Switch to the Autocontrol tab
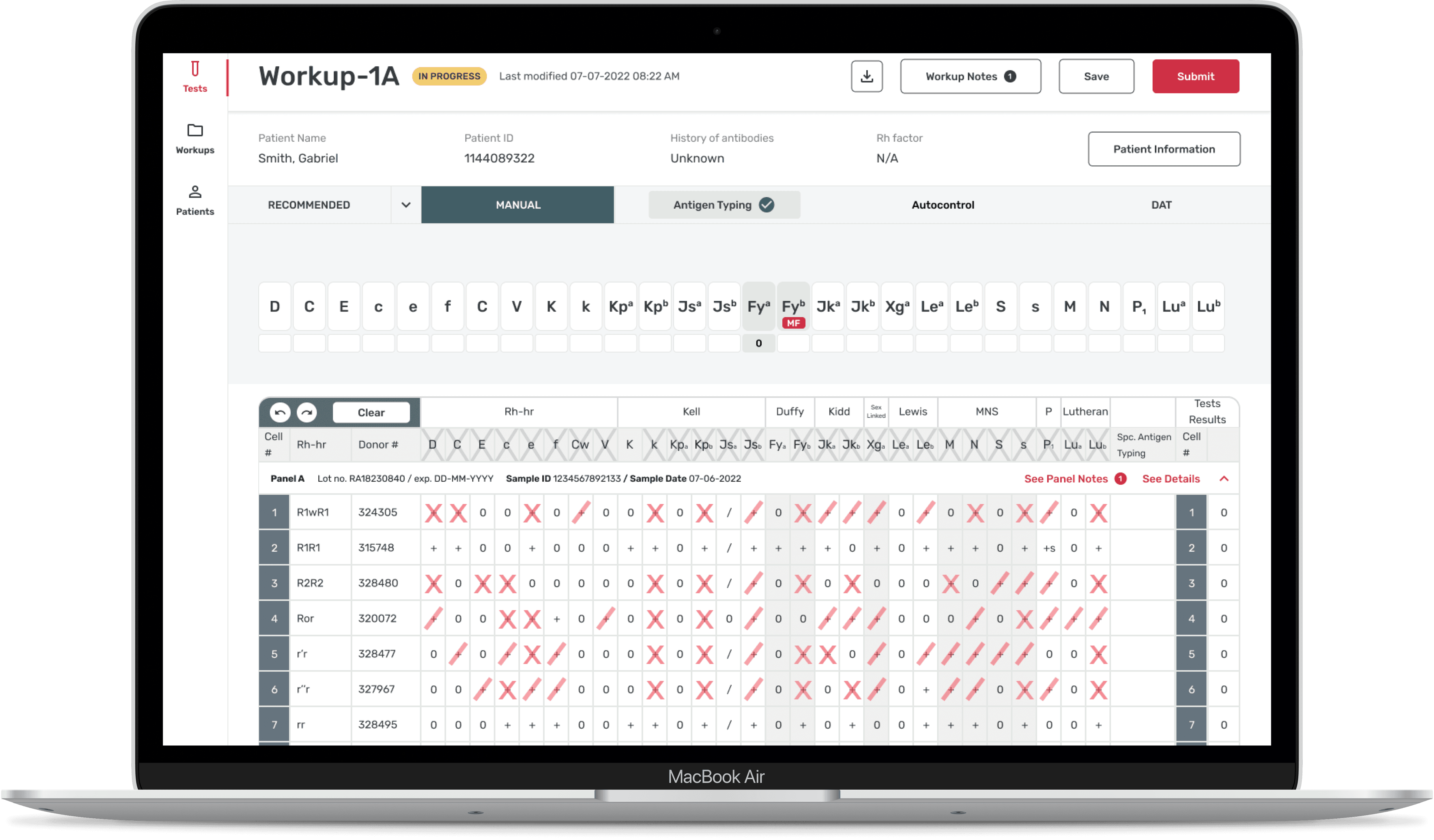The image size is (1434, 840). [942, 205]
